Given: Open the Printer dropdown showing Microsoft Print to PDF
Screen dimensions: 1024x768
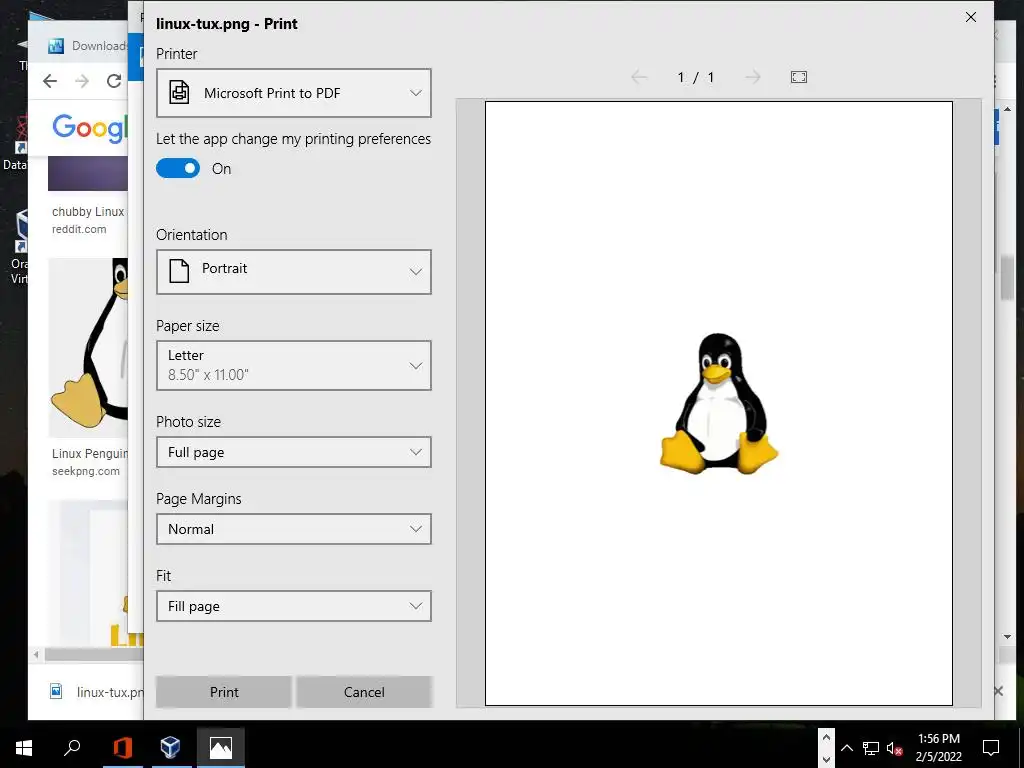Looking at the screenshot, I should pyautogui.click(x=293, y=93).
